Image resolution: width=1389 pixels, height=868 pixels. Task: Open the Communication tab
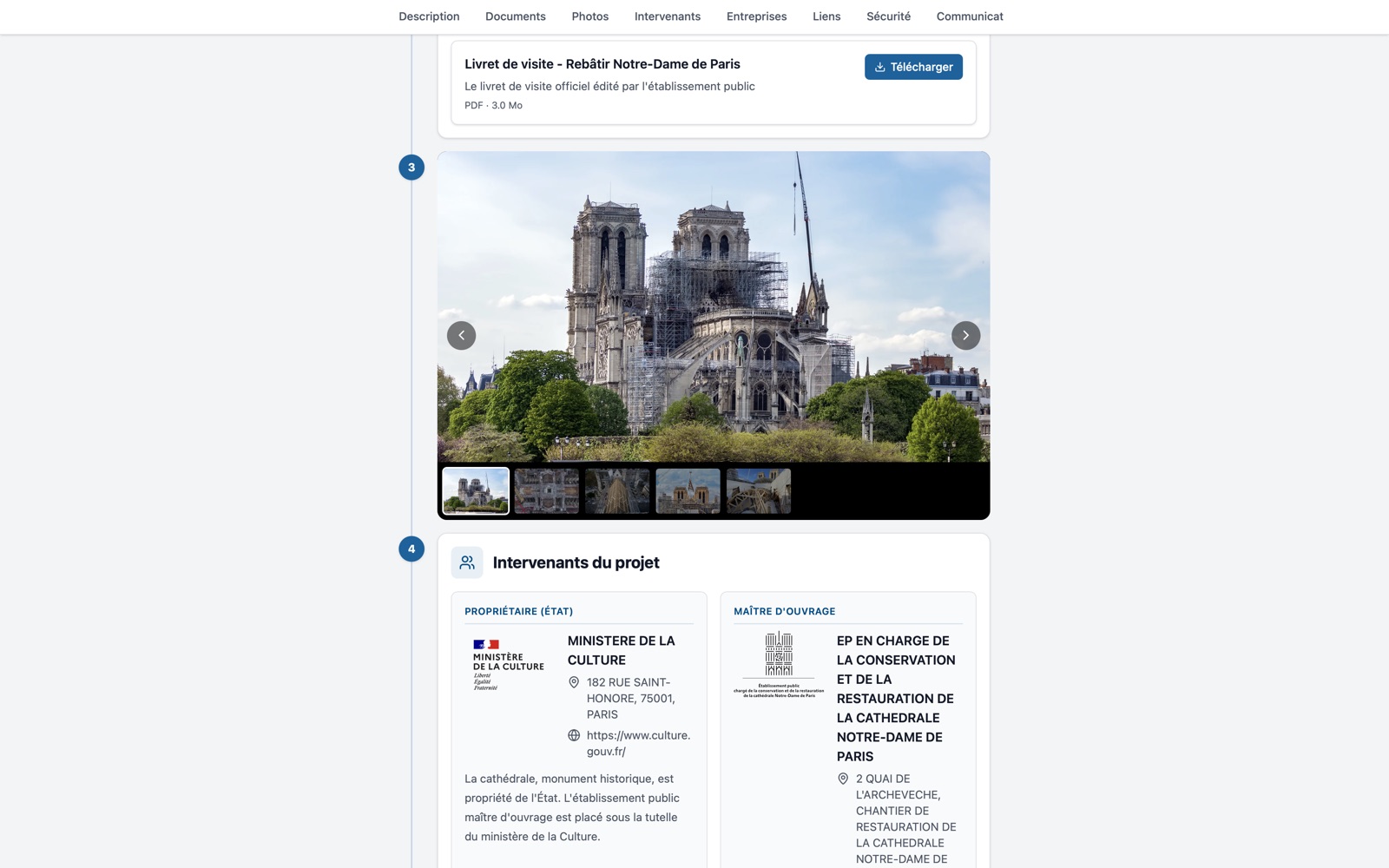[x=970, y=16]
